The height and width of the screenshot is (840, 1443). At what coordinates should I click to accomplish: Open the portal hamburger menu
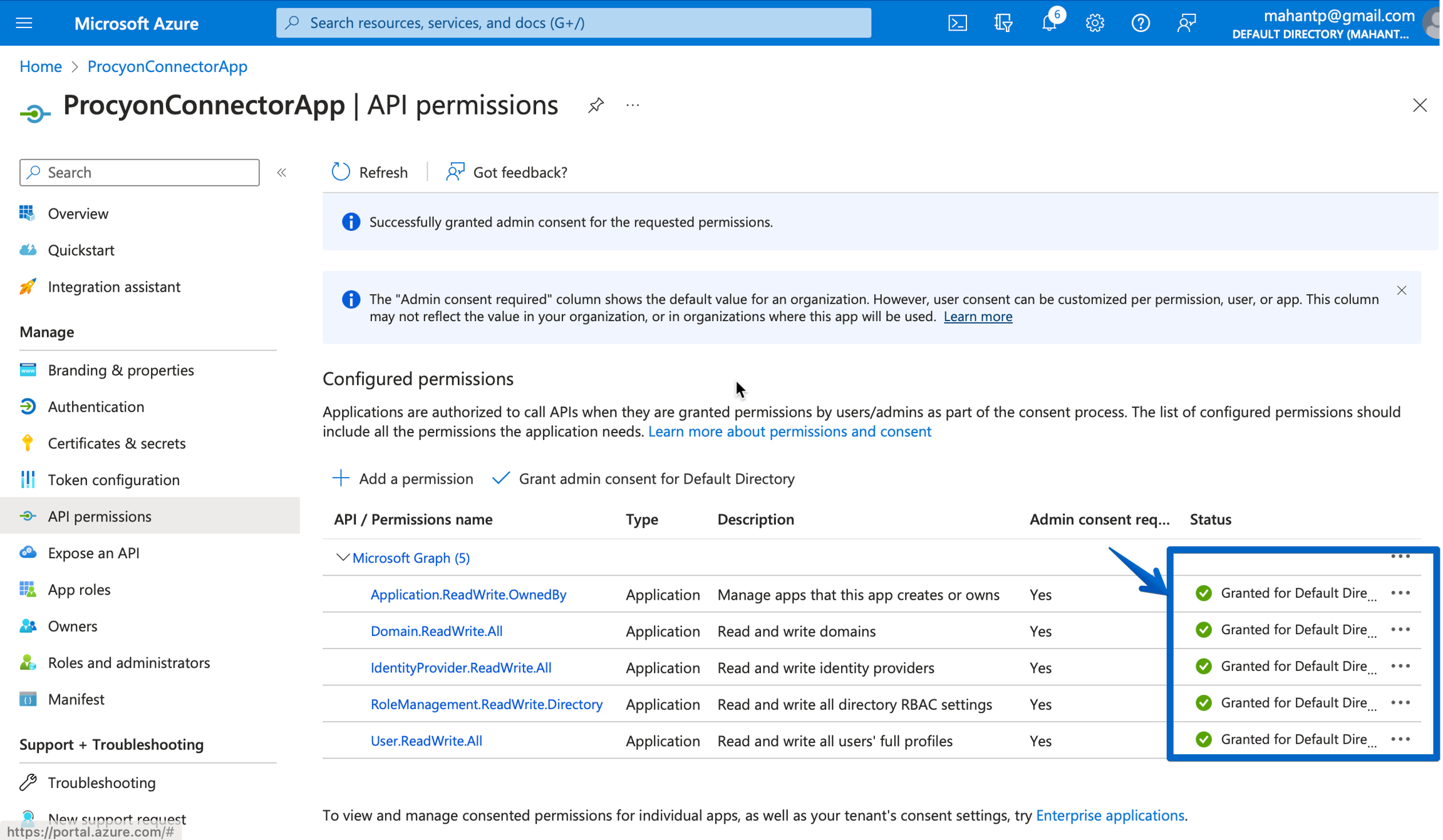click(24, 23)
